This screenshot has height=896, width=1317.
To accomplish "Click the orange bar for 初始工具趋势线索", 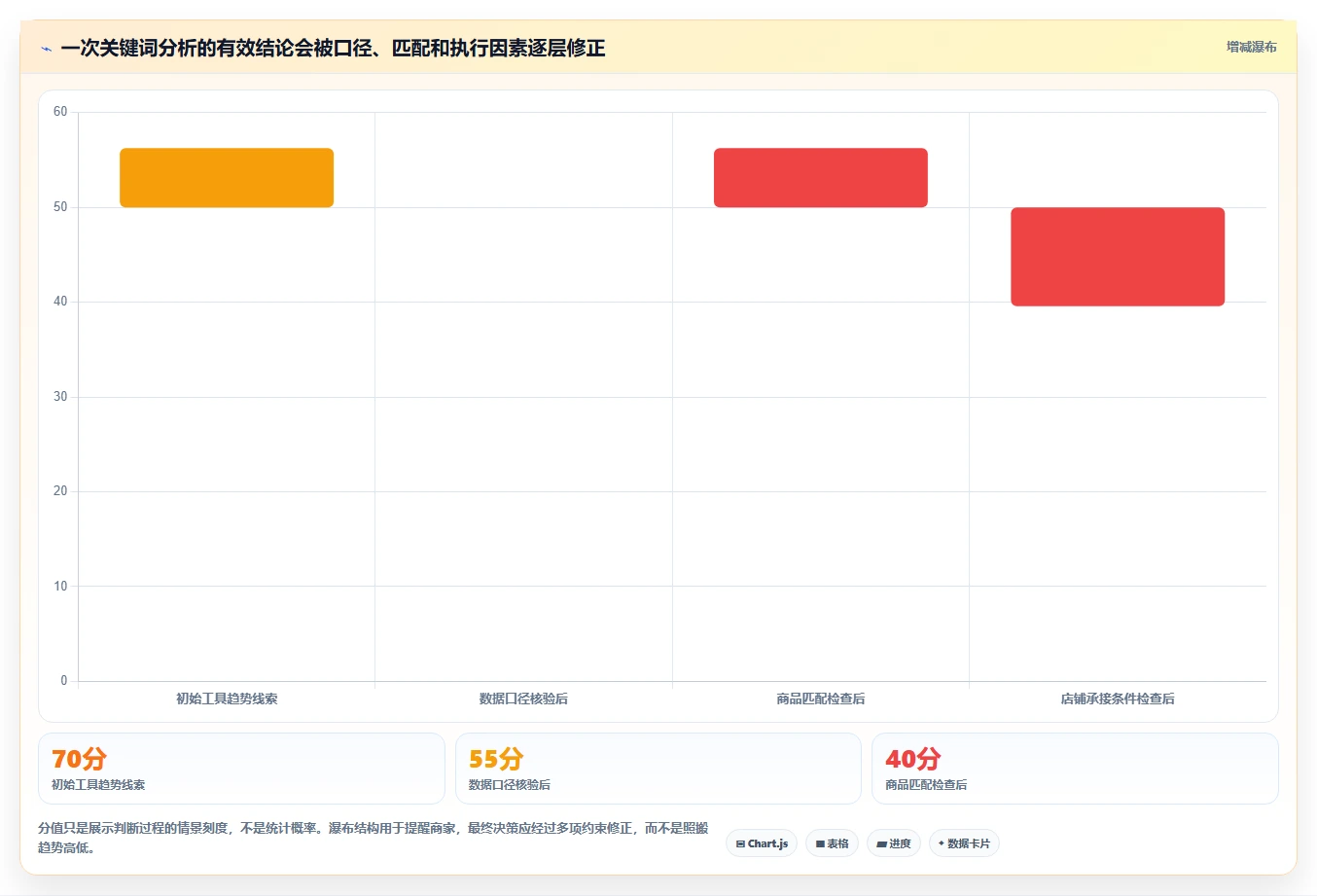I will pos(227,177).
